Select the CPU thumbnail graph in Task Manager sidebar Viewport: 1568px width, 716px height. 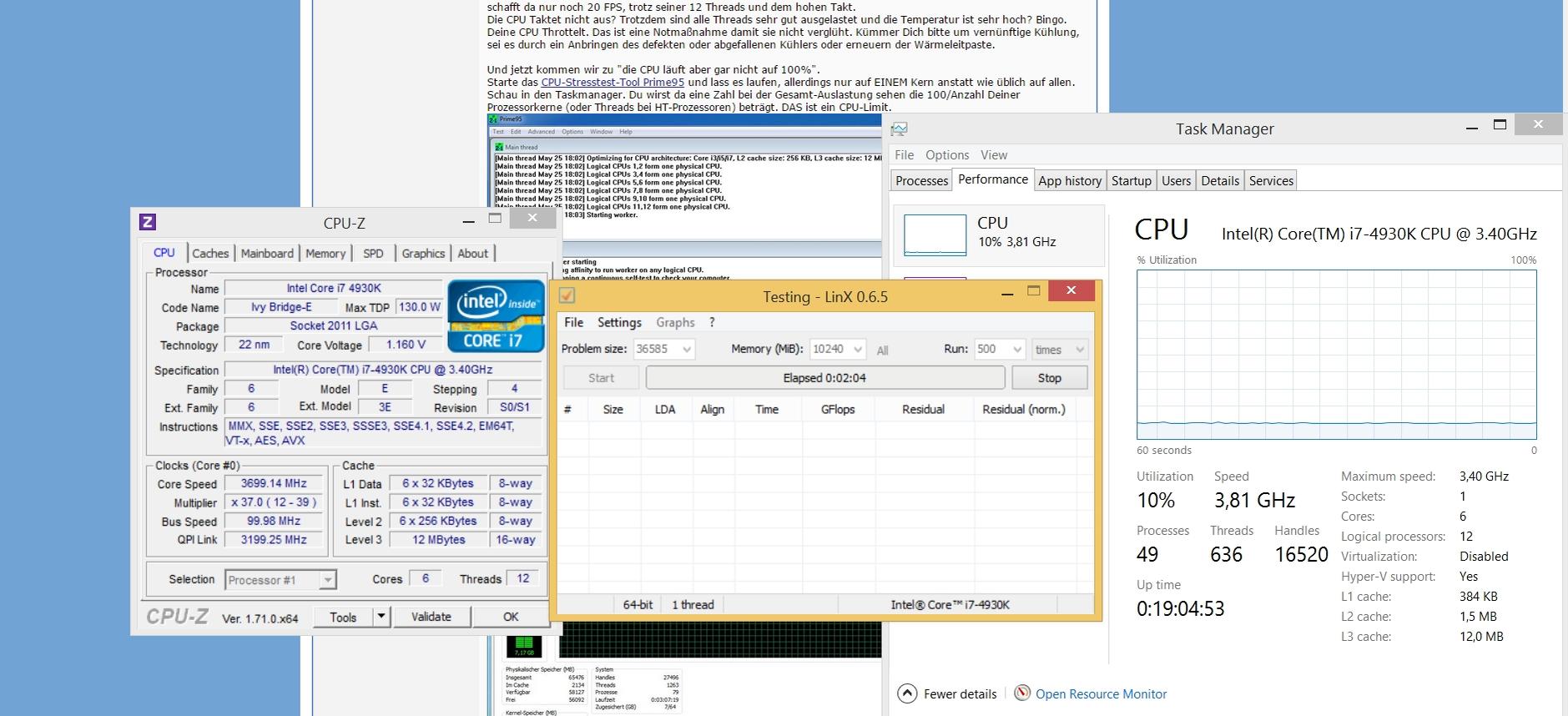[x=935, y=235]
